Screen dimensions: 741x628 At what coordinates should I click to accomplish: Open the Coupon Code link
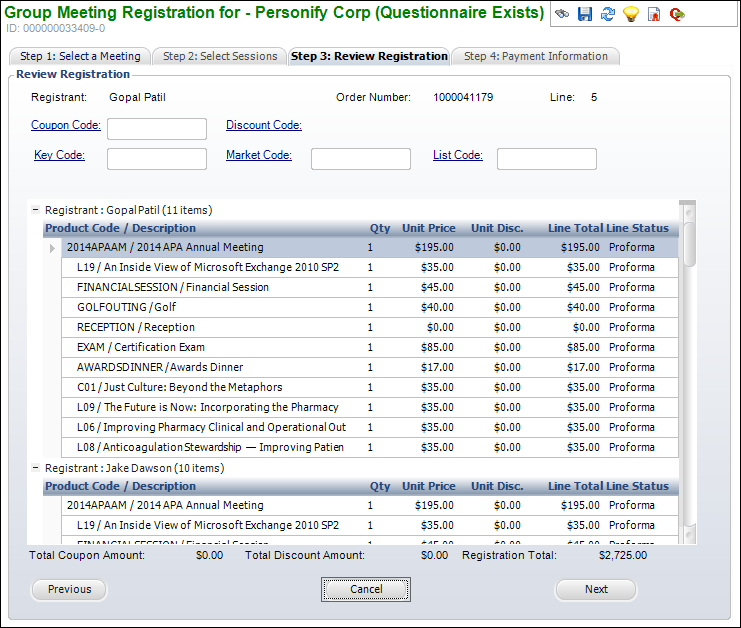(66, 125)
